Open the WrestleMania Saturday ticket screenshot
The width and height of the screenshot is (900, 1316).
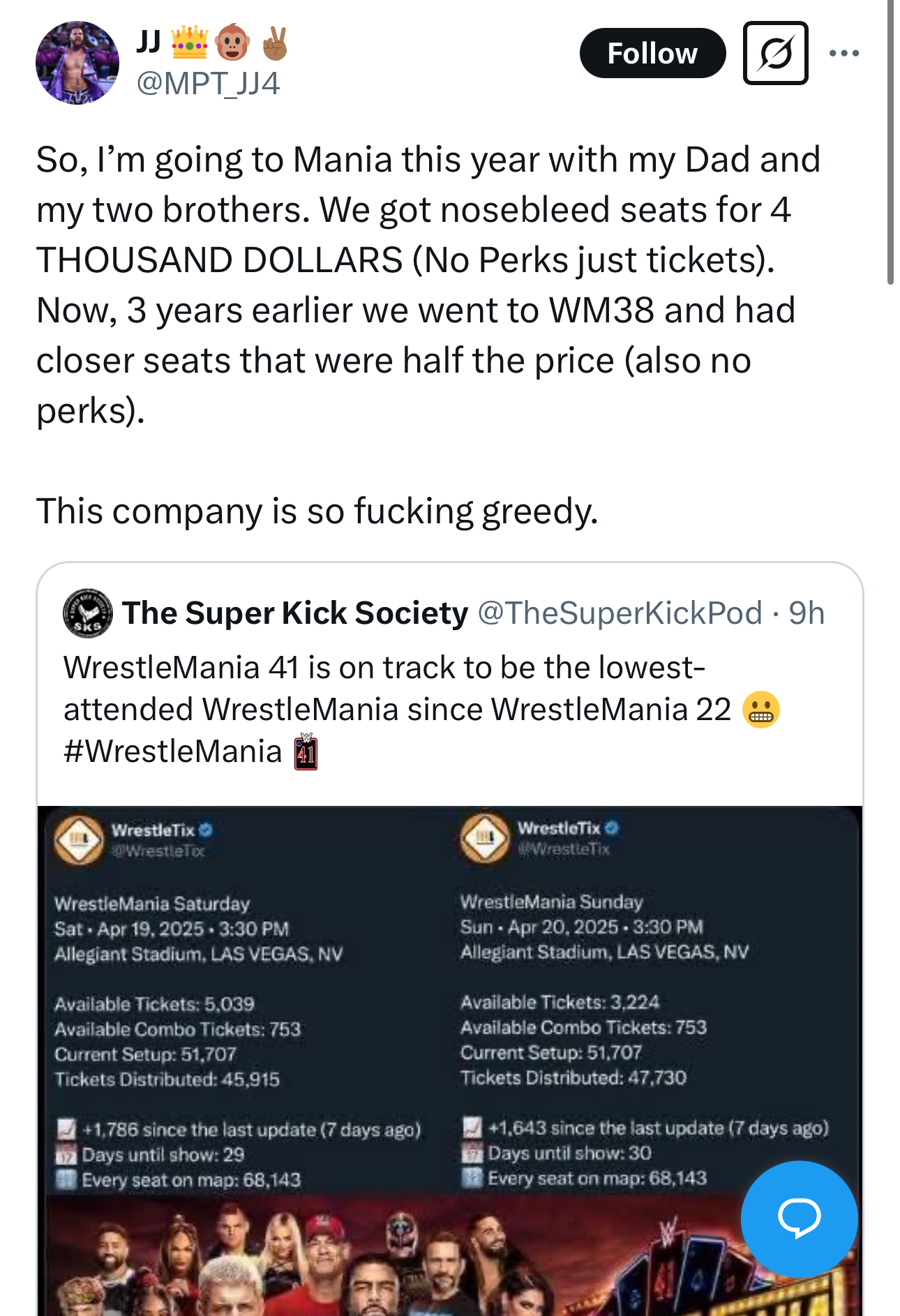pyautogui.click(x=237, y=1005)
